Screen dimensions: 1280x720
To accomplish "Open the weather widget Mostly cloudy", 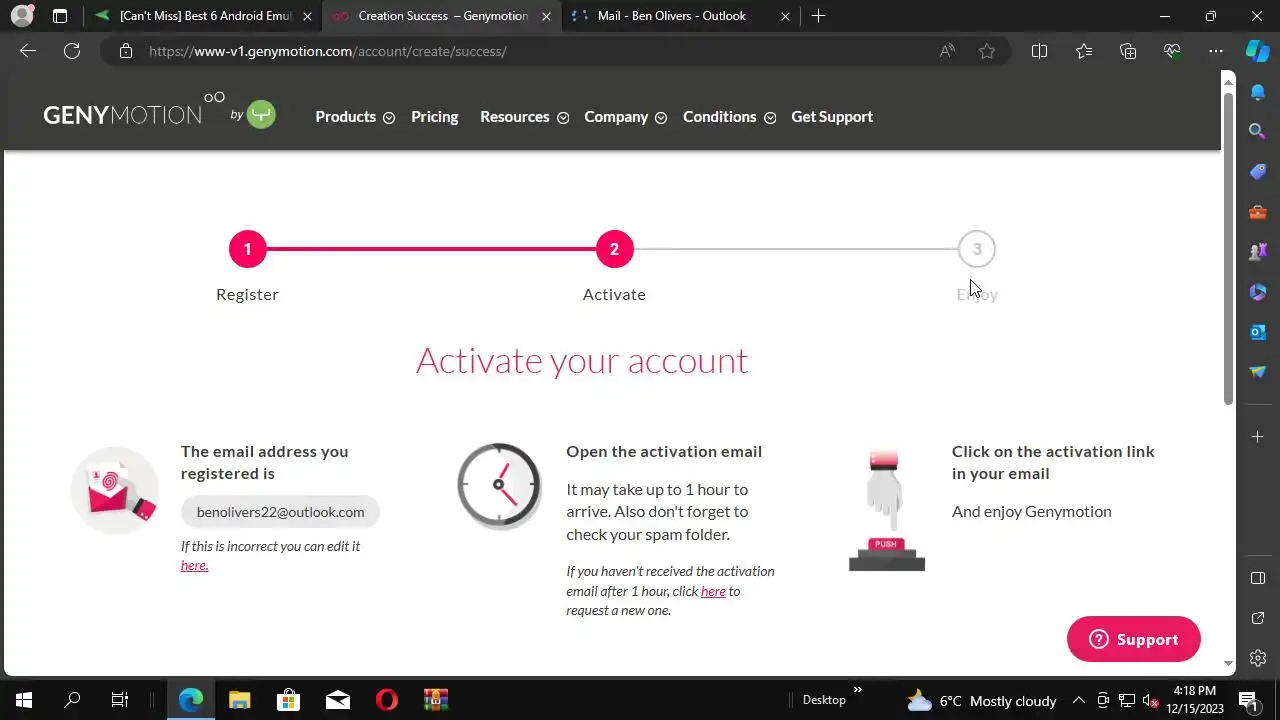I will point(981,700).
